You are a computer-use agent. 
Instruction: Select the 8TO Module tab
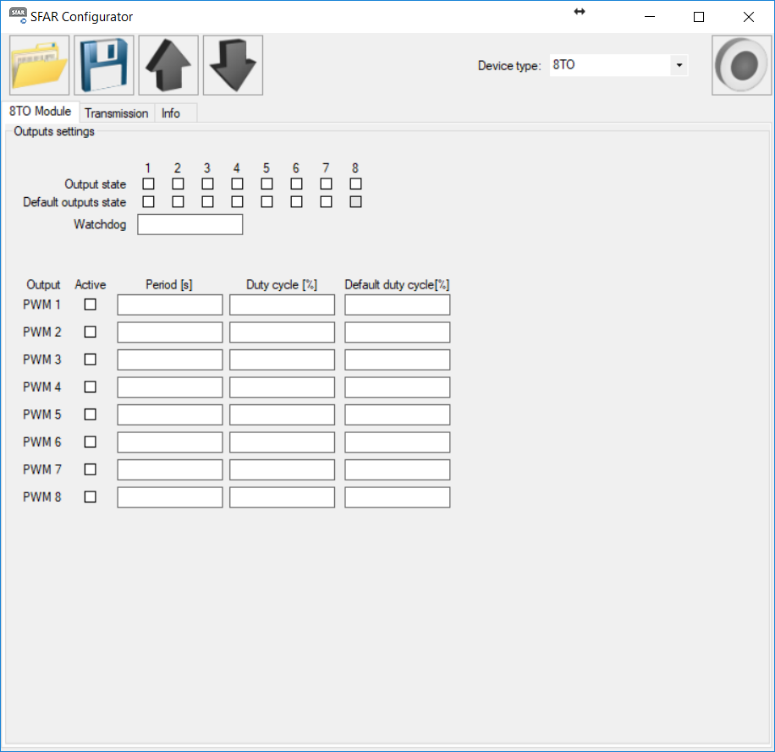tap(40, 112)
